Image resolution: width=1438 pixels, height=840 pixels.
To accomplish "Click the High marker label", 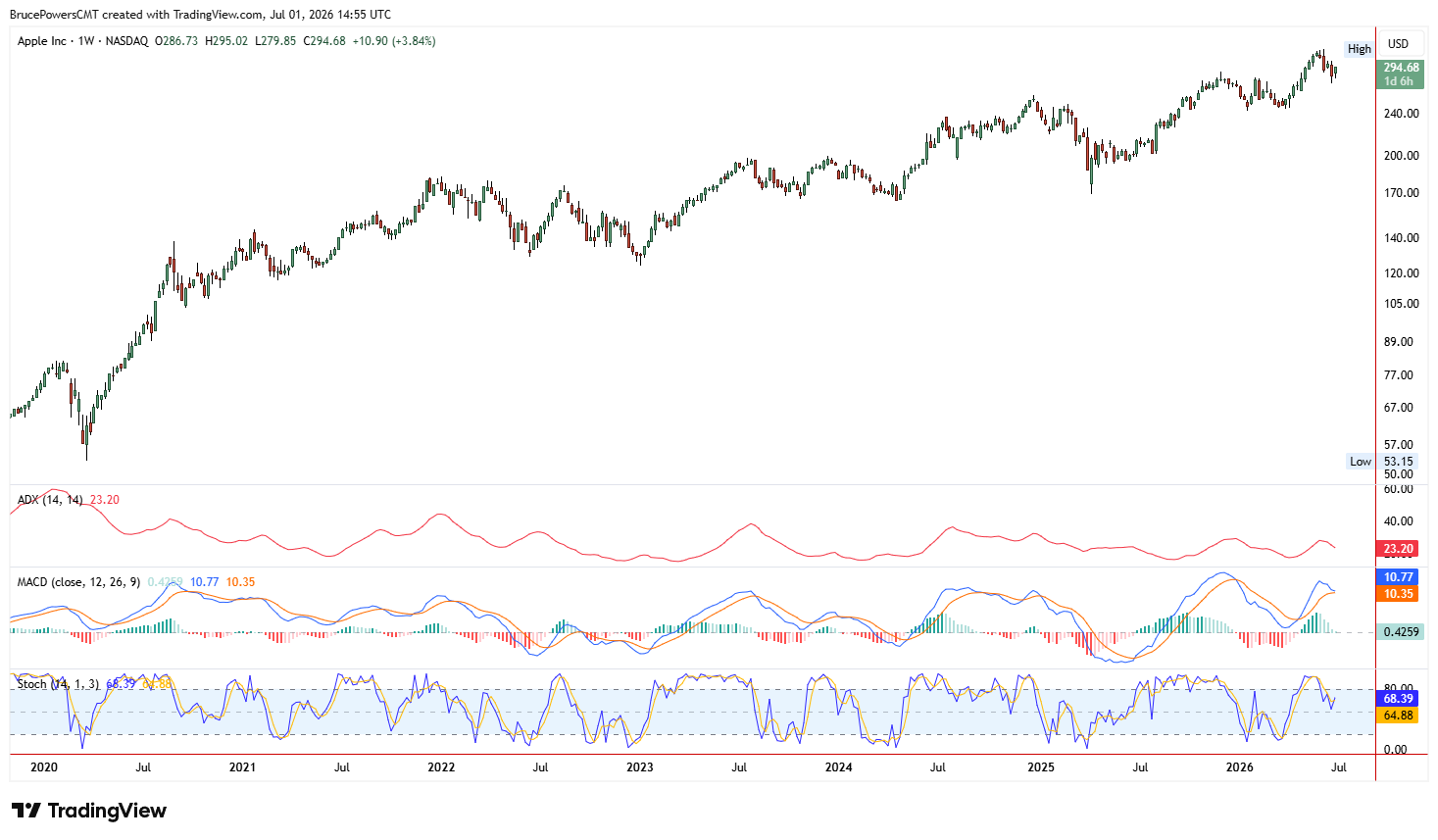I will pos(1359,49).
